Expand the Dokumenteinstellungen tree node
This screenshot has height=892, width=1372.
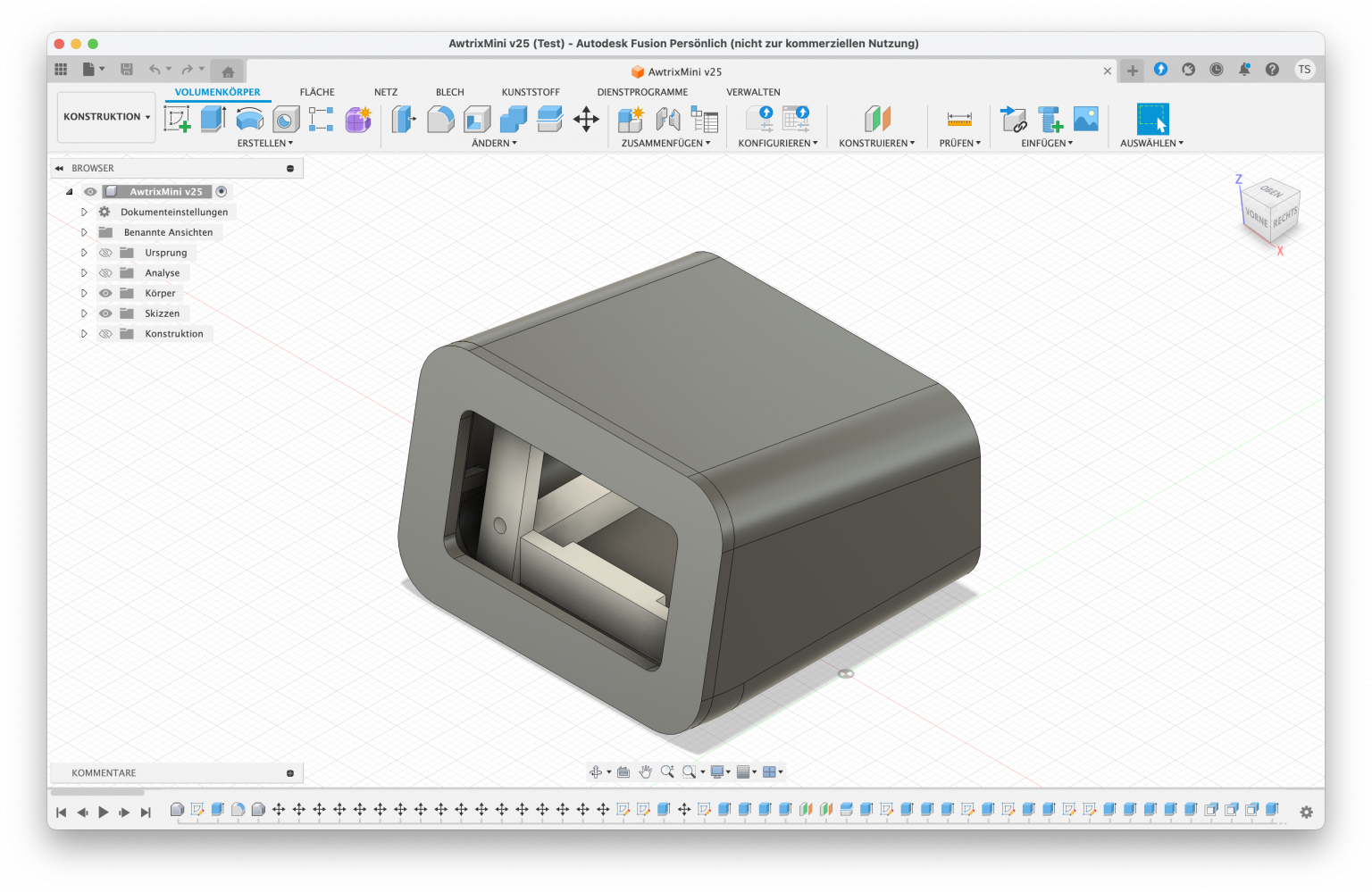84,213
